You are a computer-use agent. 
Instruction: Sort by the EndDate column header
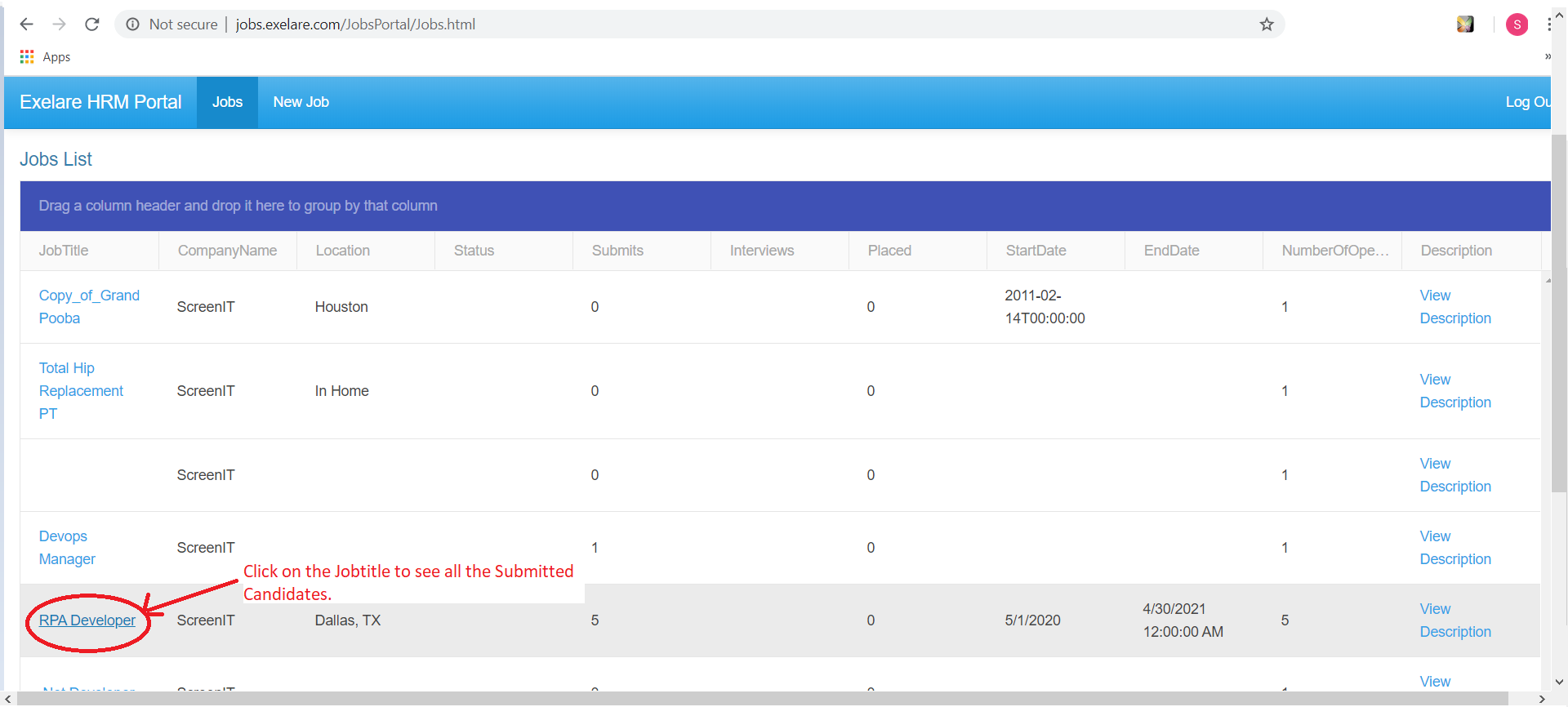click(1171, 251)
